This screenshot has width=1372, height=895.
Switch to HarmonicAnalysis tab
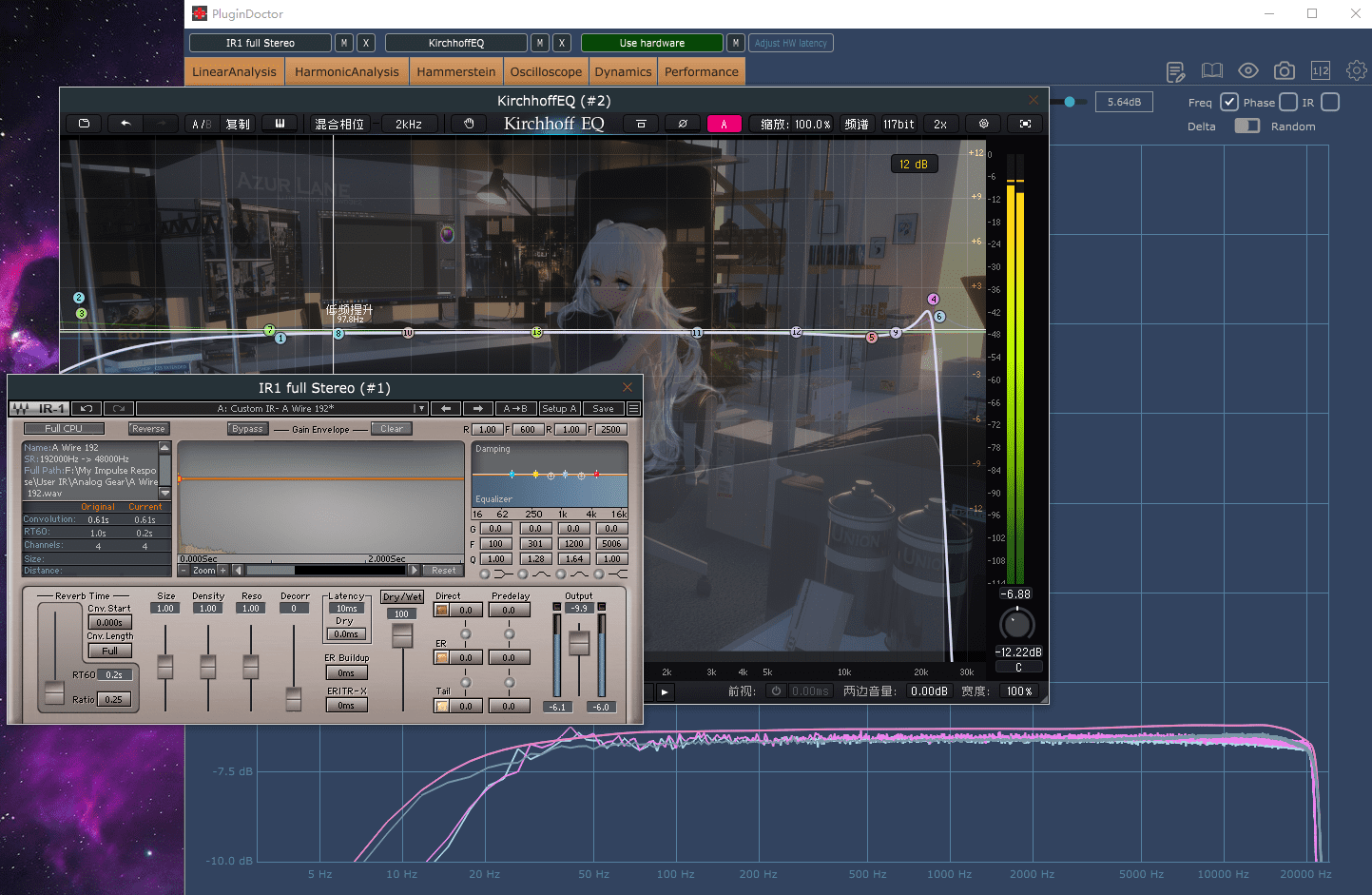pos(347,71)
